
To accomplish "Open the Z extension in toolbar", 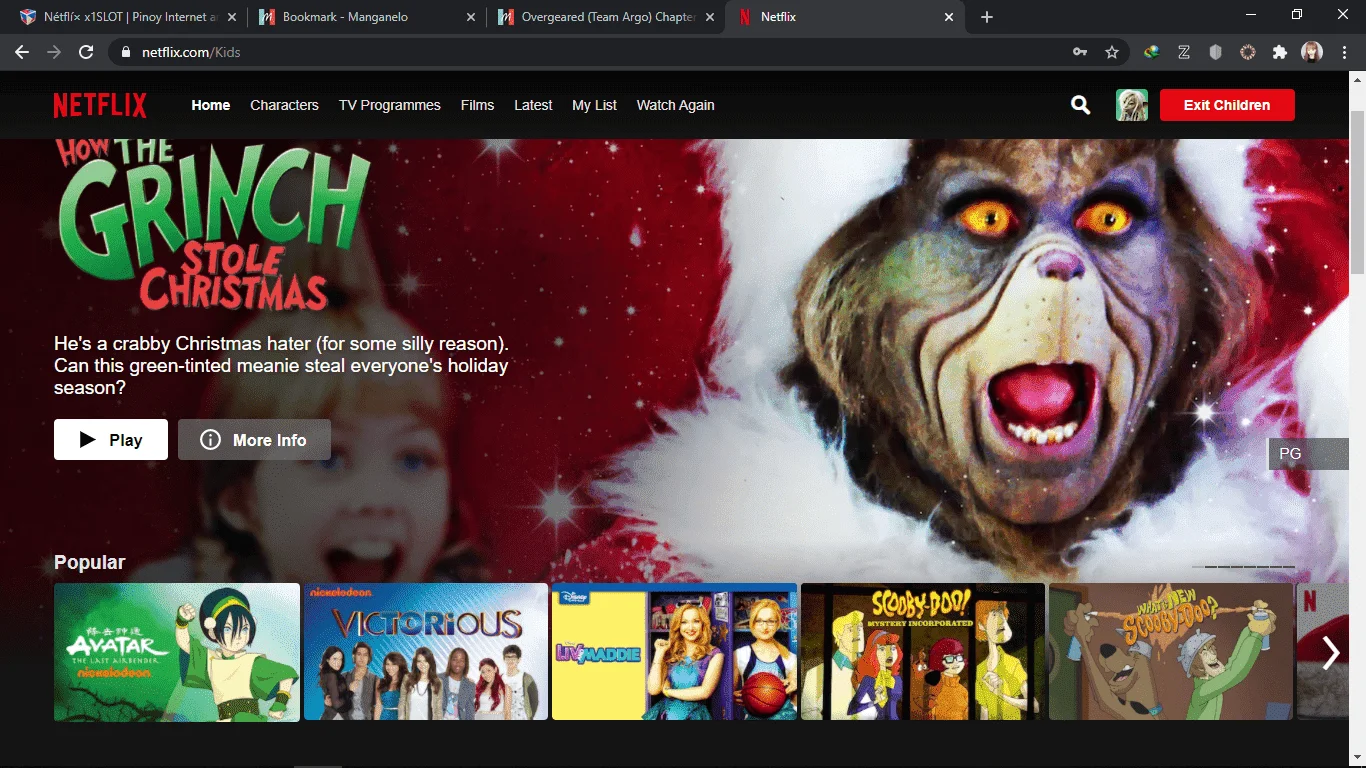I will click(x=1184, y=52).
